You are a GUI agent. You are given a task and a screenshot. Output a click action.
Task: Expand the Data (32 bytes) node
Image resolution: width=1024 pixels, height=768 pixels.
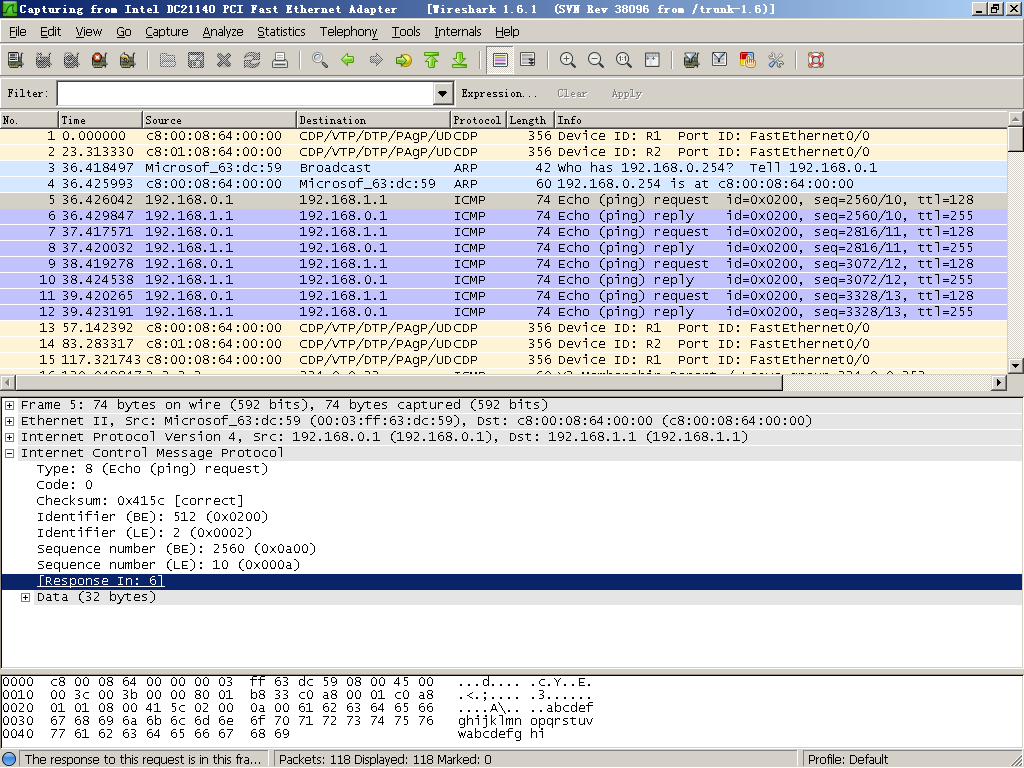tap(25, 597)
